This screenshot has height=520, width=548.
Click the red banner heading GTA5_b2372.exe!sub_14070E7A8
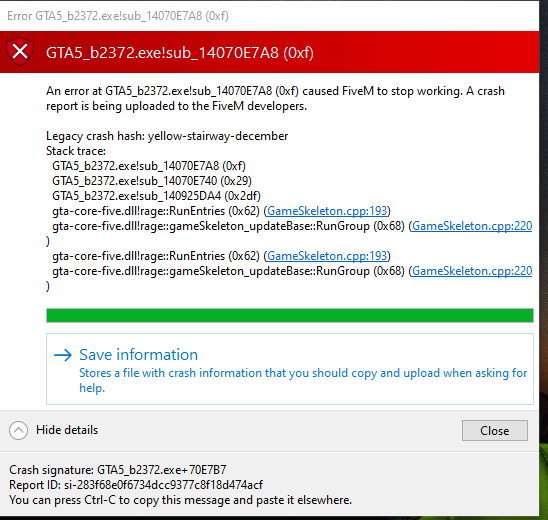[x=180, y=53]
